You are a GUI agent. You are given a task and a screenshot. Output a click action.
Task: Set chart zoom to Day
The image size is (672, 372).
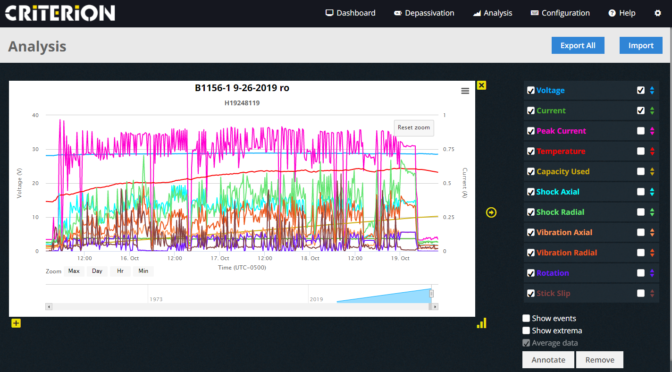point(97,271)
